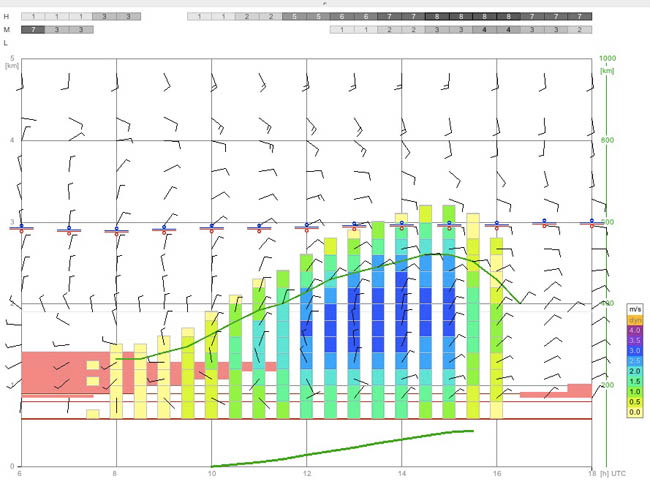The image size is (650, 484).
Task: Click the 'm/s' legend header
Action: coord(635,309)
